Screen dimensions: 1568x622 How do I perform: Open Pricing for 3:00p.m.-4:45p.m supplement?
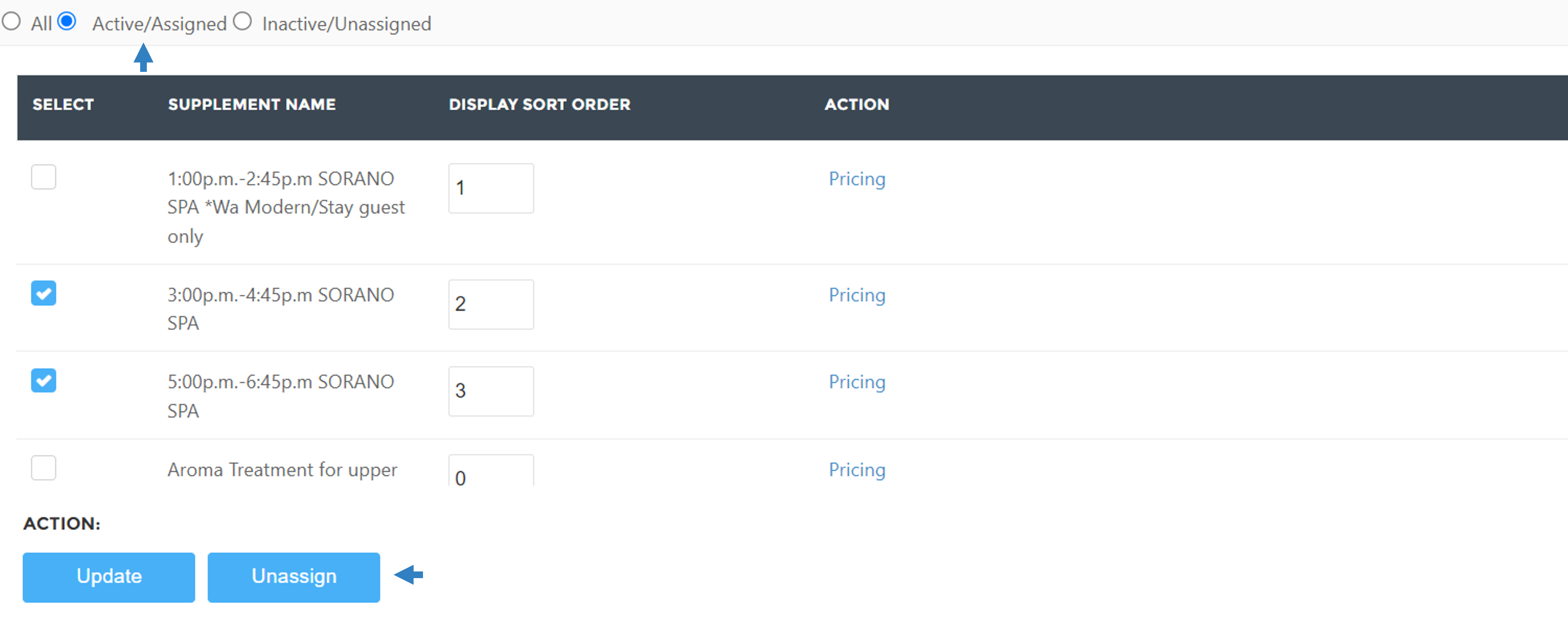(x=857, y=295)
